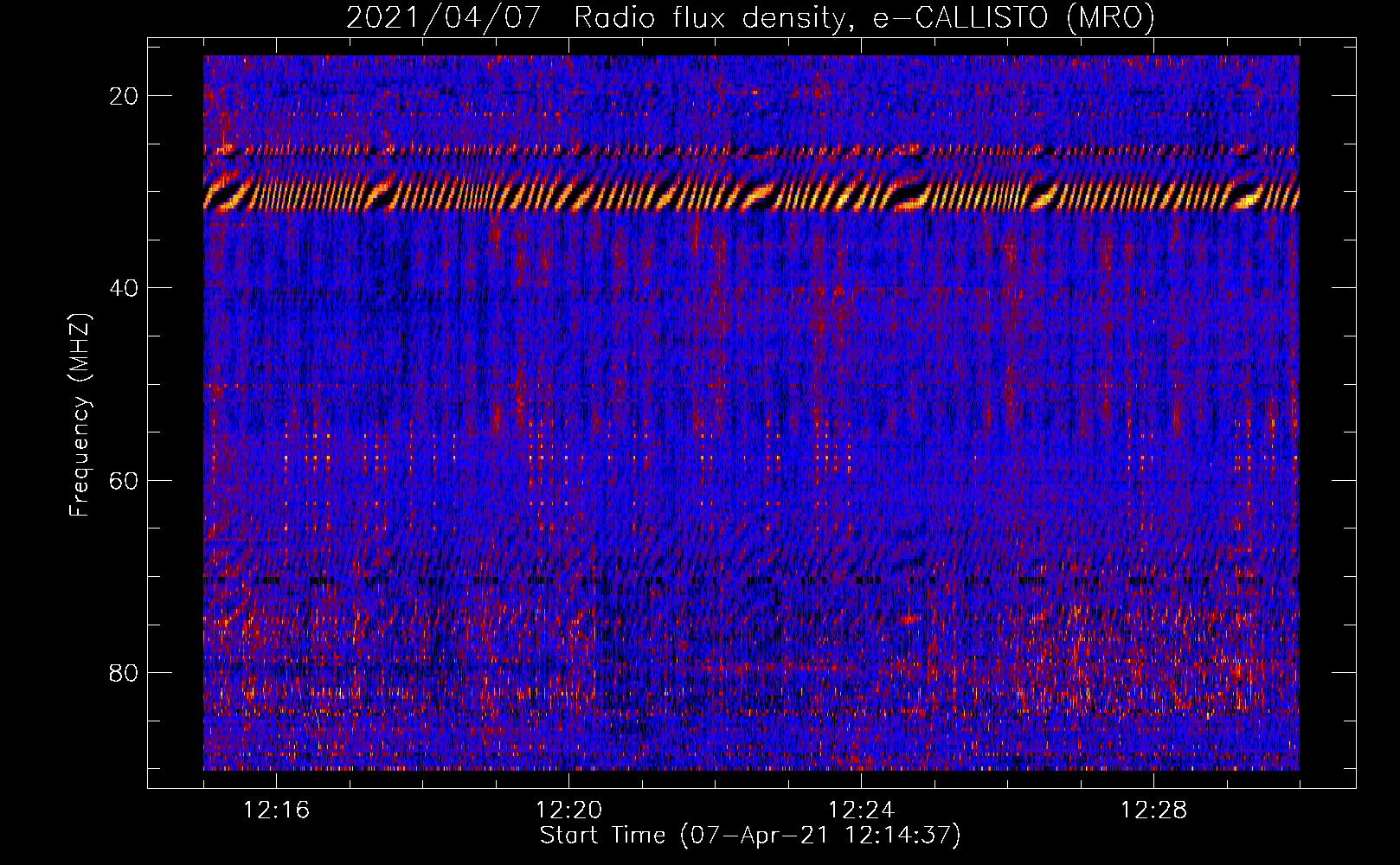Click the 12:28 time tick label

coord(1153,811)
